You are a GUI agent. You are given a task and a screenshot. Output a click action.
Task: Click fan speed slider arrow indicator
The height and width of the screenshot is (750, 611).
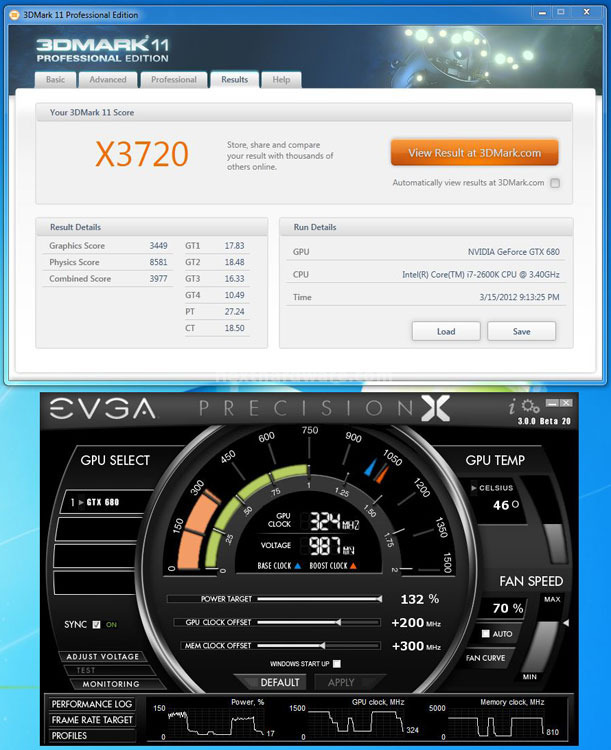click(566, 623)
